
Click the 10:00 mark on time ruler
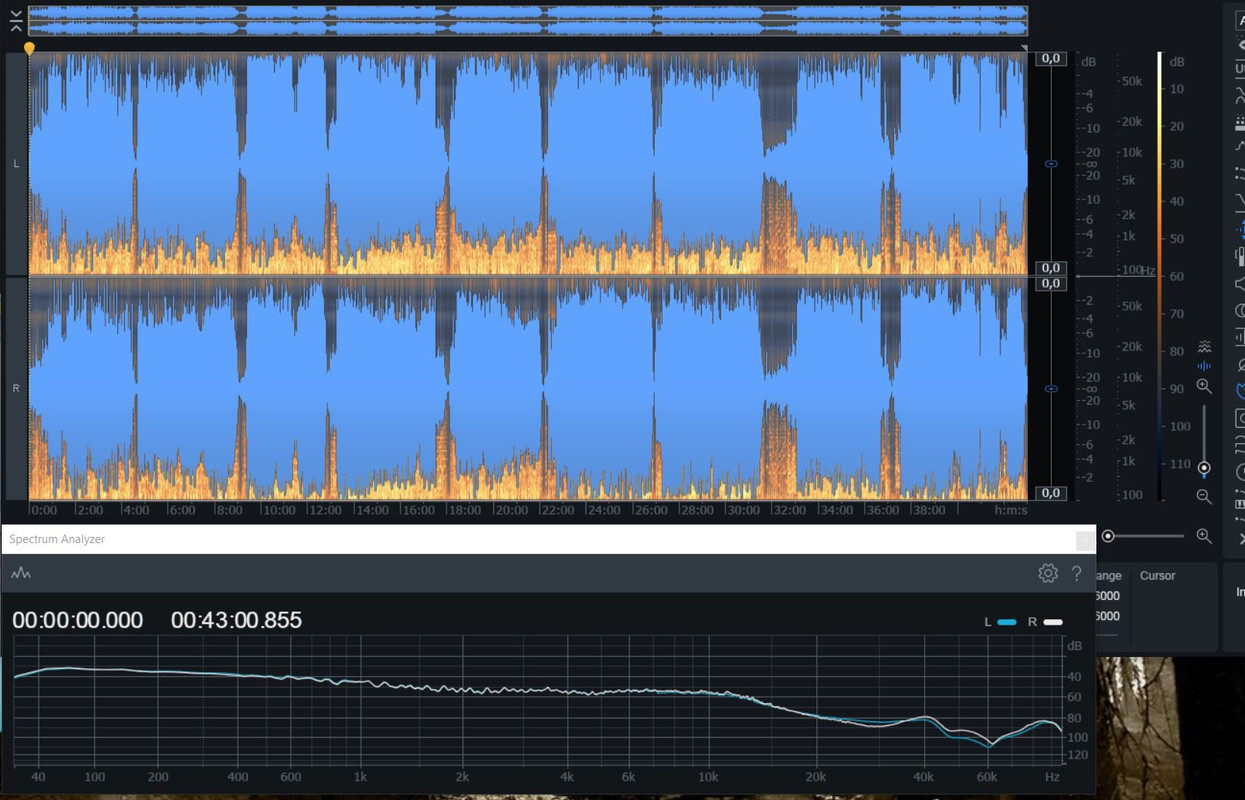[279, 510]
